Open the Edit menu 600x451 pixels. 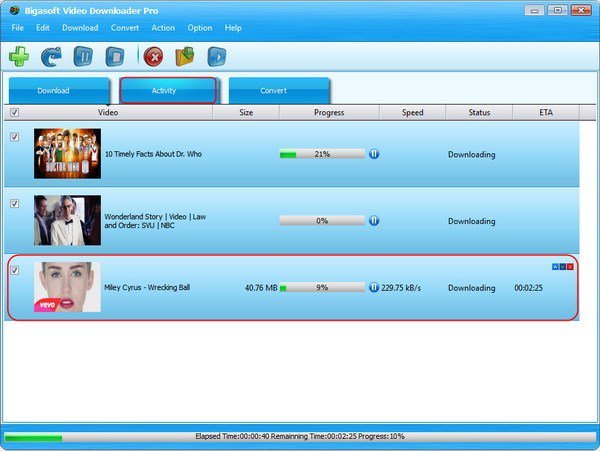pyautogui.click(x=43, y=28)
